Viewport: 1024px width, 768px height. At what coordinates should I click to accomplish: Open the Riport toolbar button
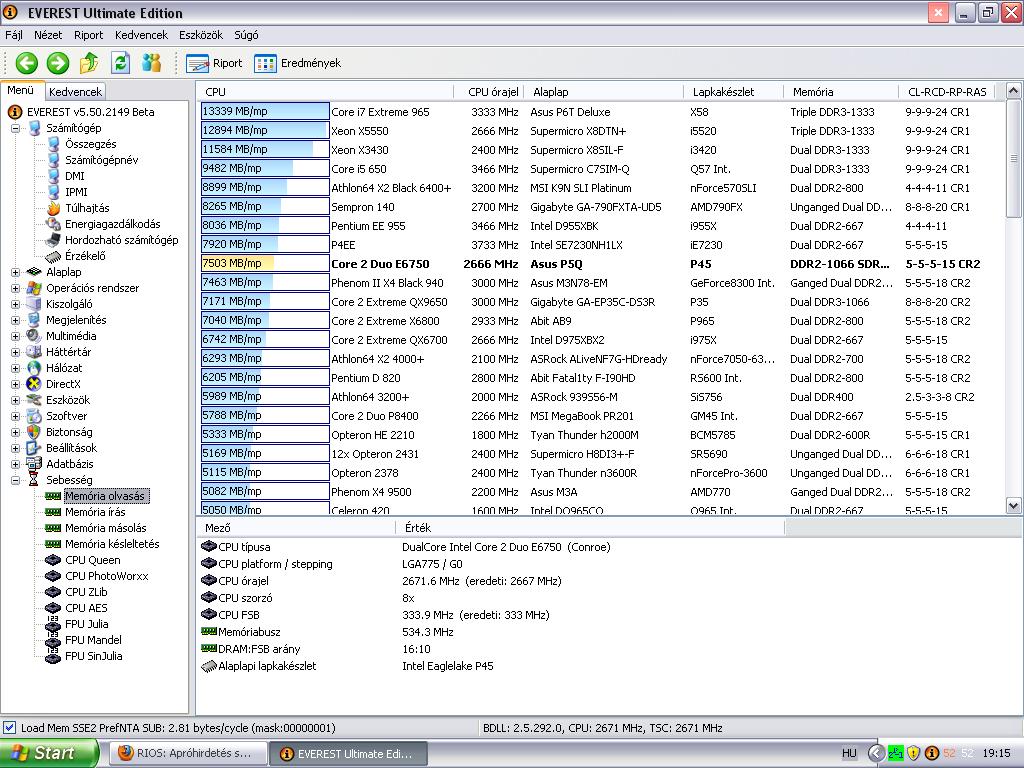[x=214, y=63]
